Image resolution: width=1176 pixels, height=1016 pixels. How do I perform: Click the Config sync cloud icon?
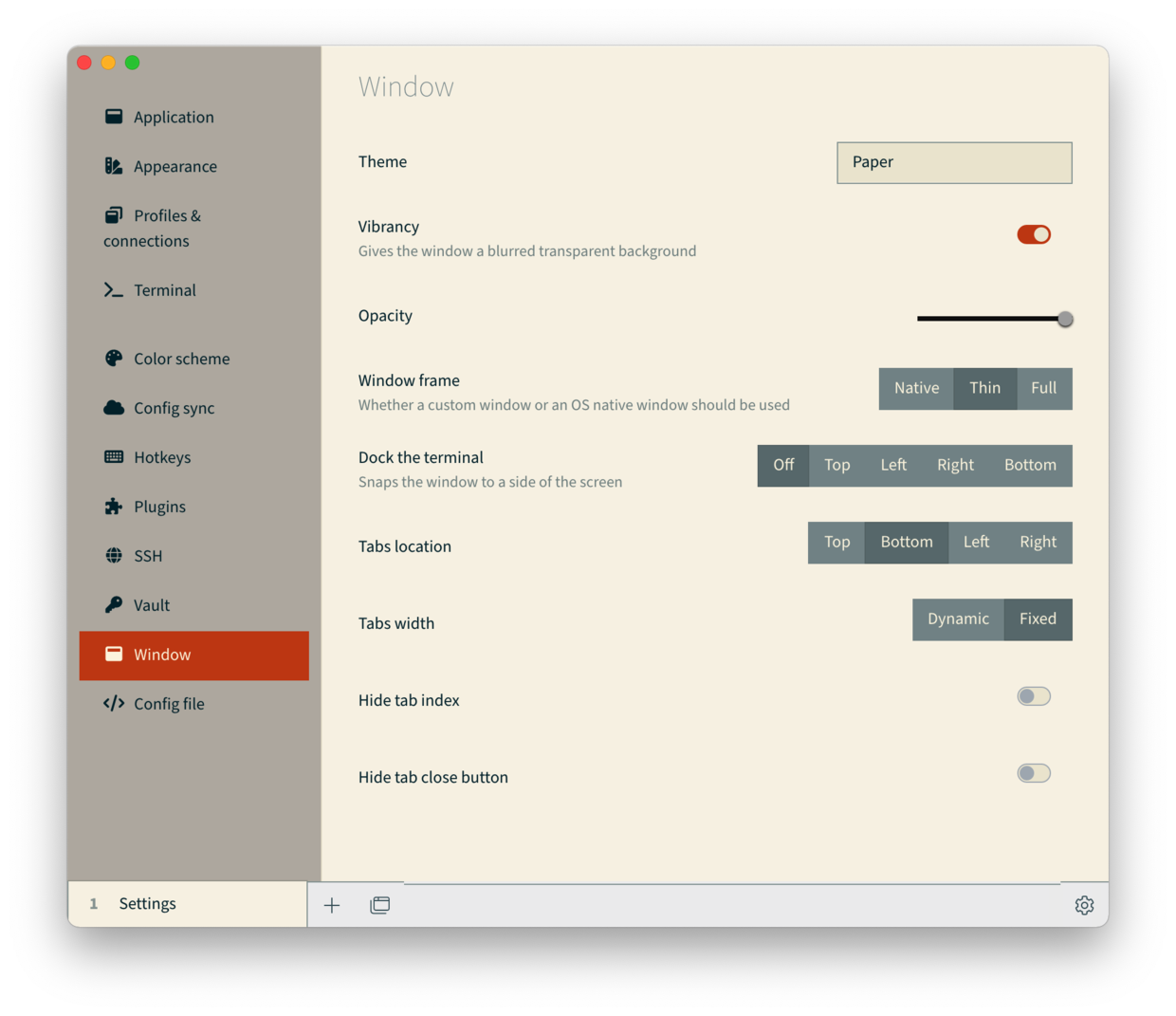(x=114, y=408)
